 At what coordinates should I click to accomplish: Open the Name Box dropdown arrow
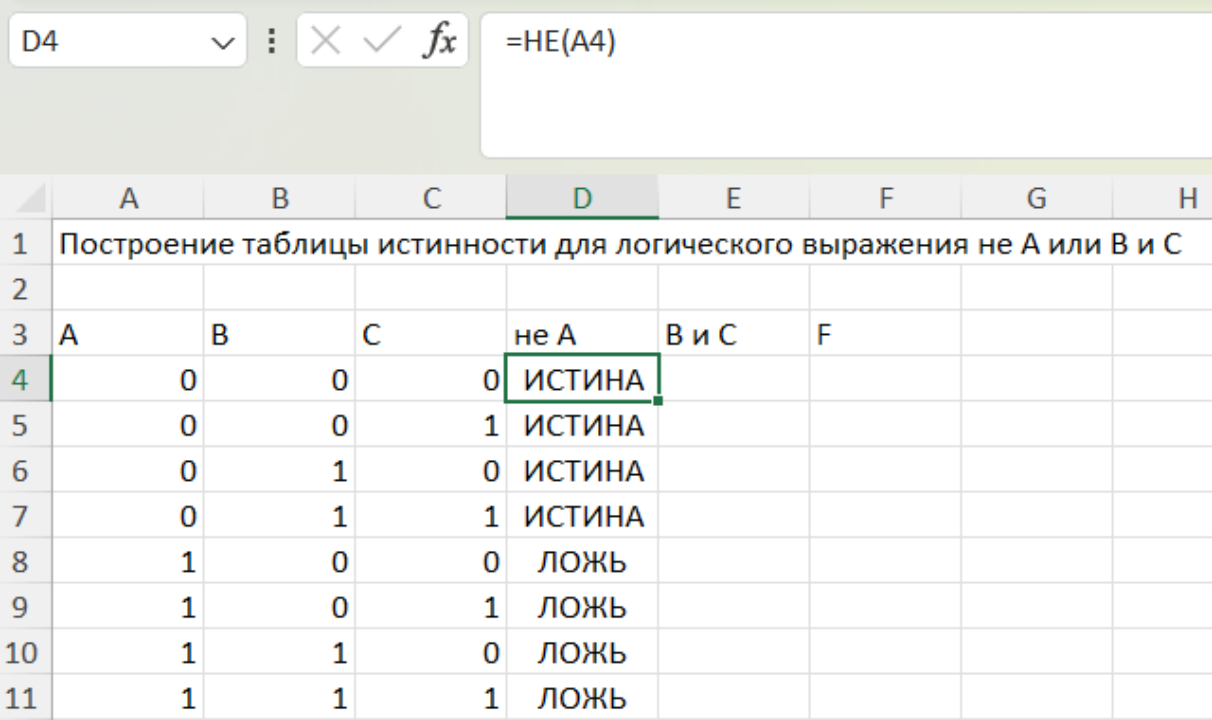(x=222, y=43)
